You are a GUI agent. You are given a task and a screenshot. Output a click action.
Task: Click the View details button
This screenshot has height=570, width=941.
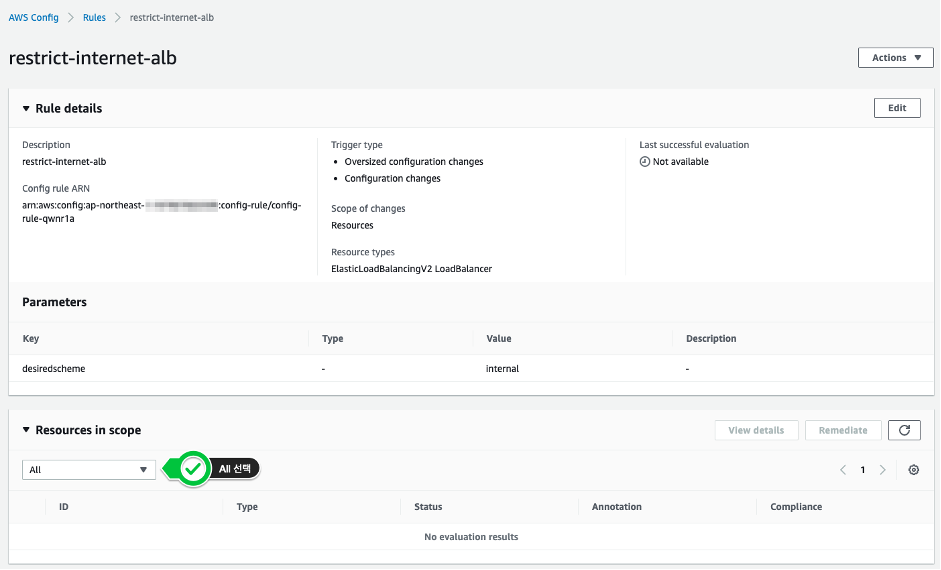point(756,430)
